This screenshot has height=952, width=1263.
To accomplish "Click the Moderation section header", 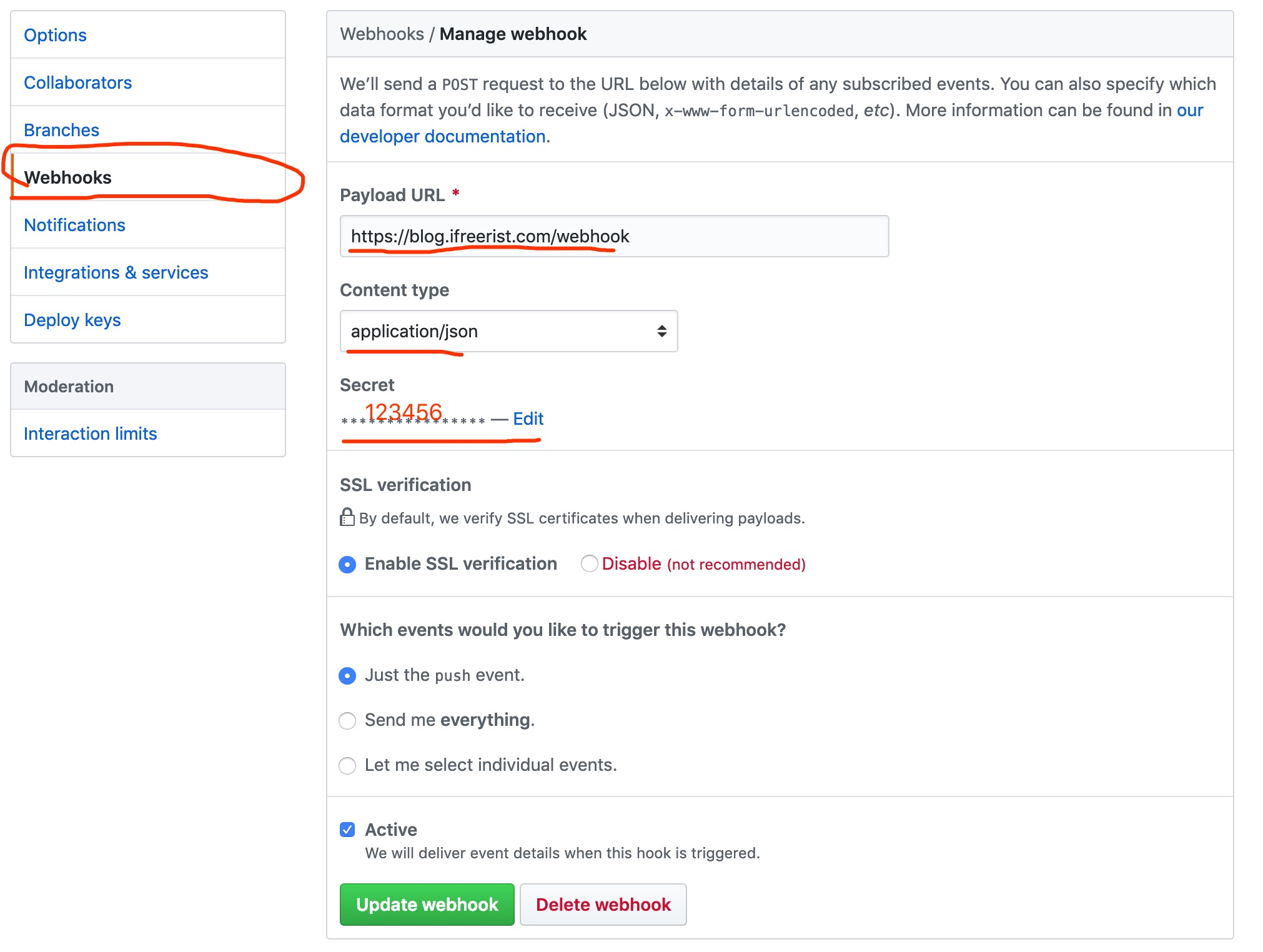I will 148,387.
